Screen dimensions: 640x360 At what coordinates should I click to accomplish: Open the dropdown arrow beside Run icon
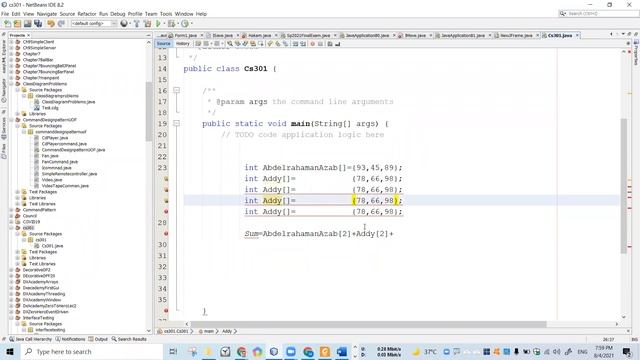(x=163, y=24)
